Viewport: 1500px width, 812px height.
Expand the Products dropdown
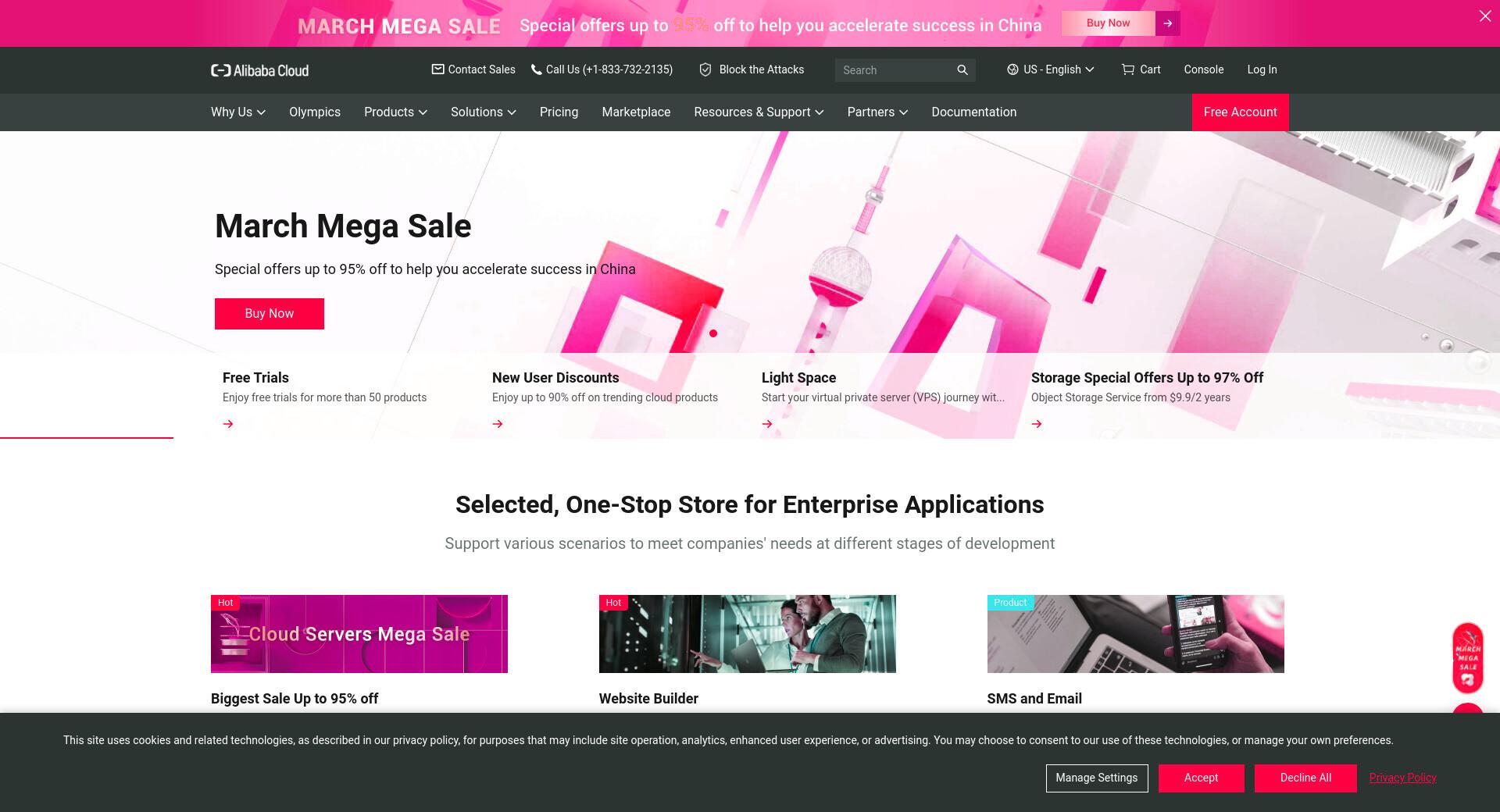395,112
